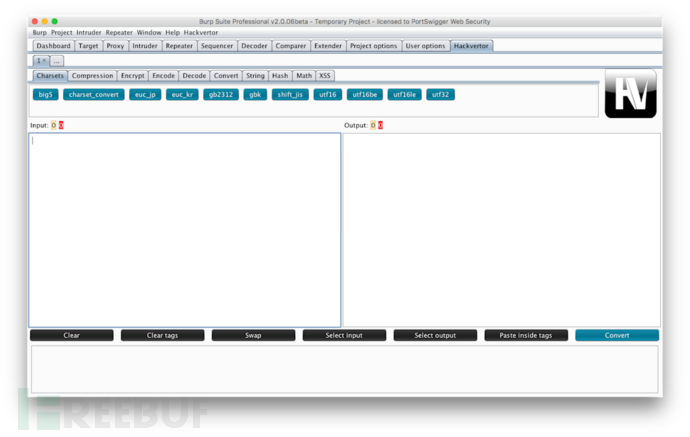The image size is (690, 437).
Task: Close Hackvertor tab number 1
Action: [44, 60]
